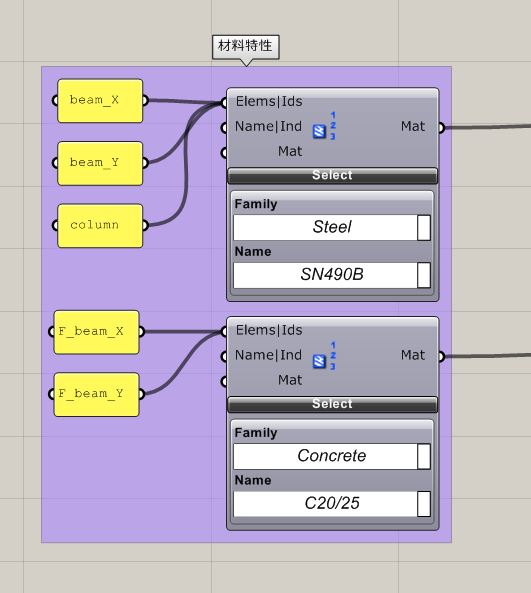
Task: Click the output grip of column node
Action: (x=145, y=226)
